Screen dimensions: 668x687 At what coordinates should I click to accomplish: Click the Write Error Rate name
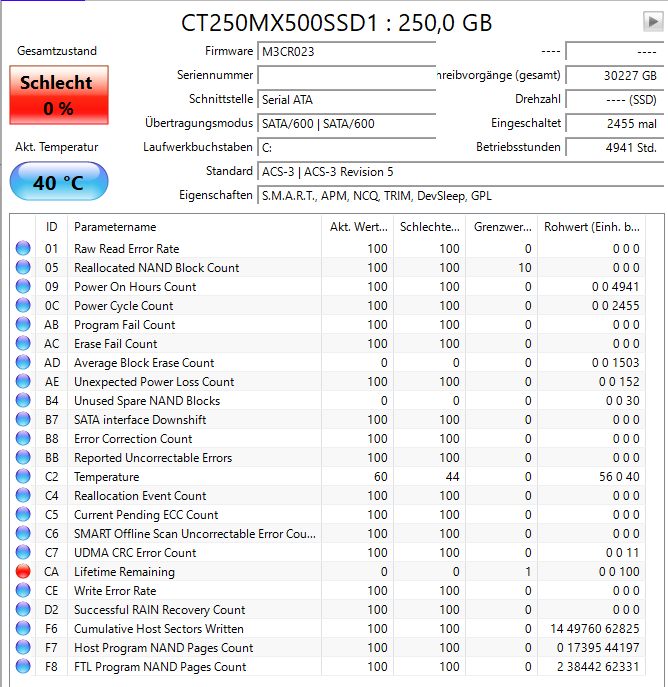tap(115, 591)
